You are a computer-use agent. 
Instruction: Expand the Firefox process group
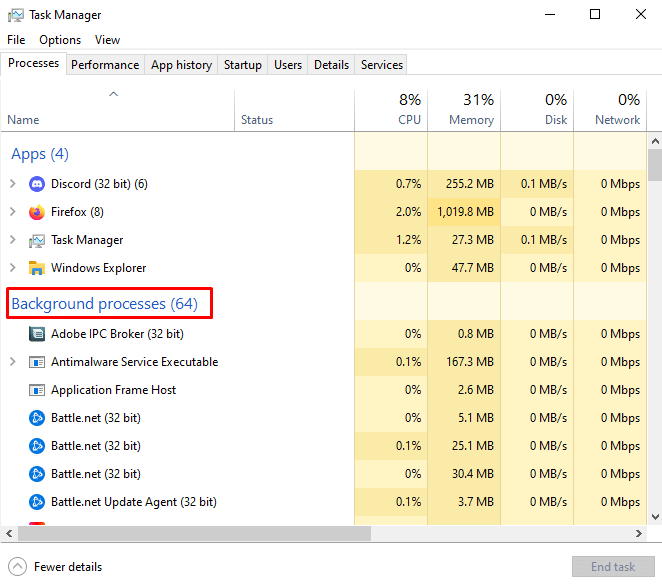(12, 212)
